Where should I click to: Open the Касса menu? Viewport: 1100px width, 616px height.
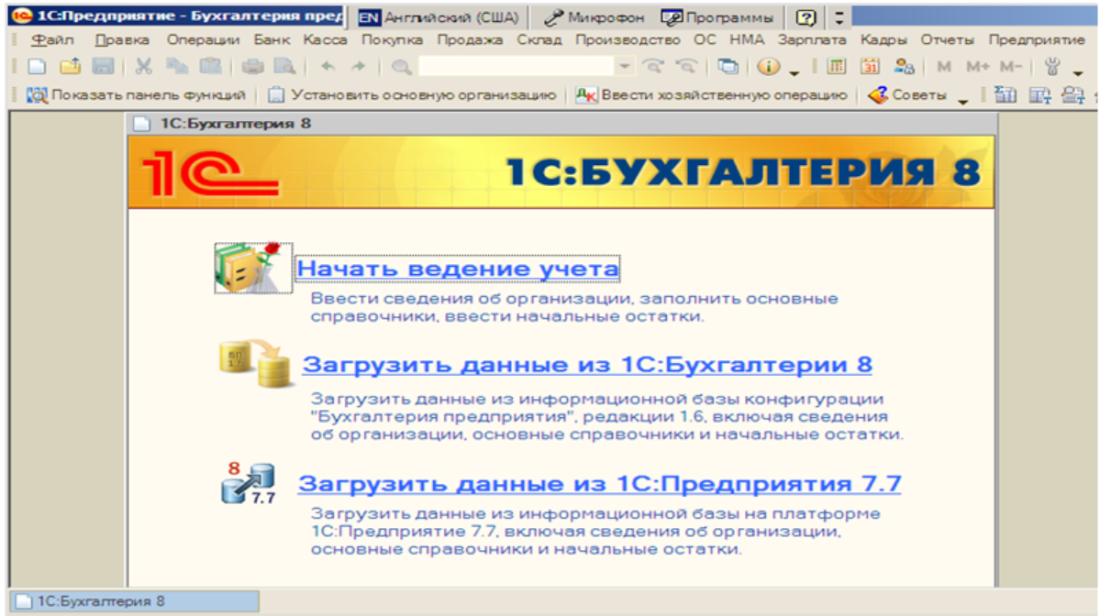coord(325,40)
